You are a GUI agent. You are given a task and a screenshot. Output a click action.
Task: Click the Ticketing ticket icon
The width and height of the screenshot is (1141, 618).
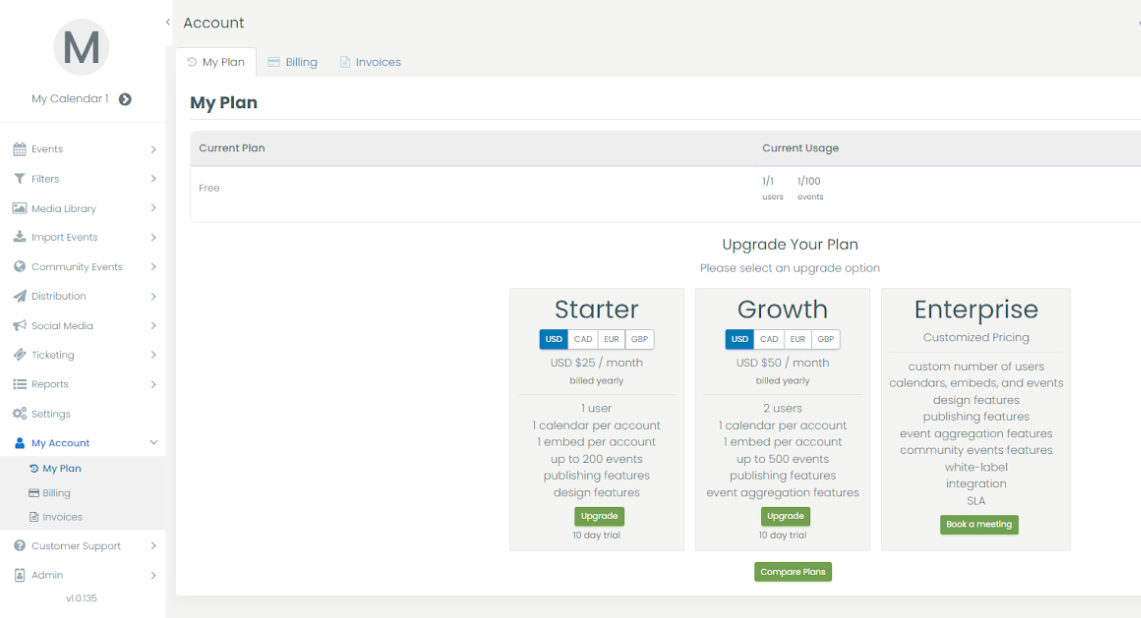click(20, 354)
